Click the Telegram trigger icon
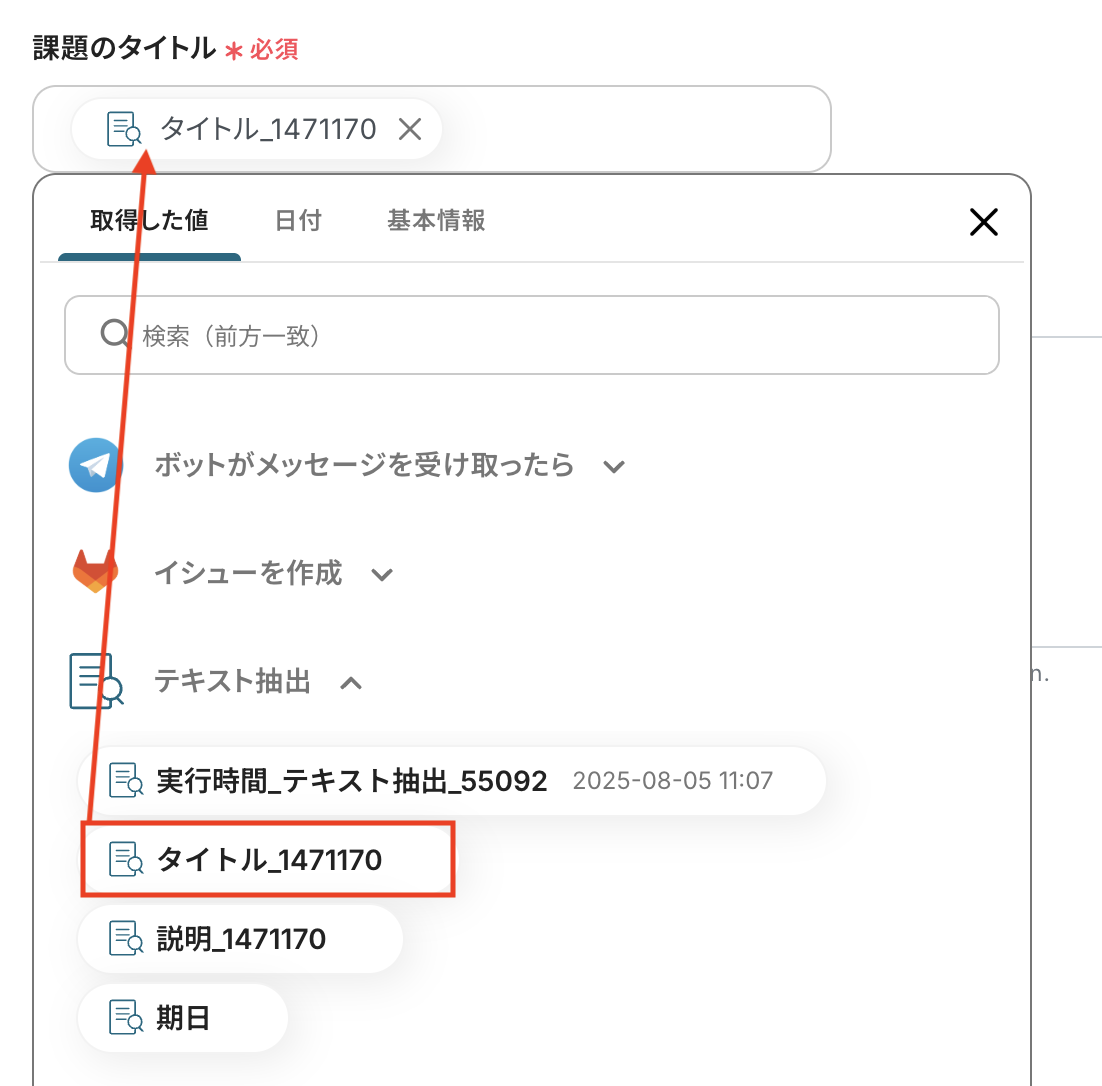This screenshot has width=1102, height=1086. coord(96,465)
